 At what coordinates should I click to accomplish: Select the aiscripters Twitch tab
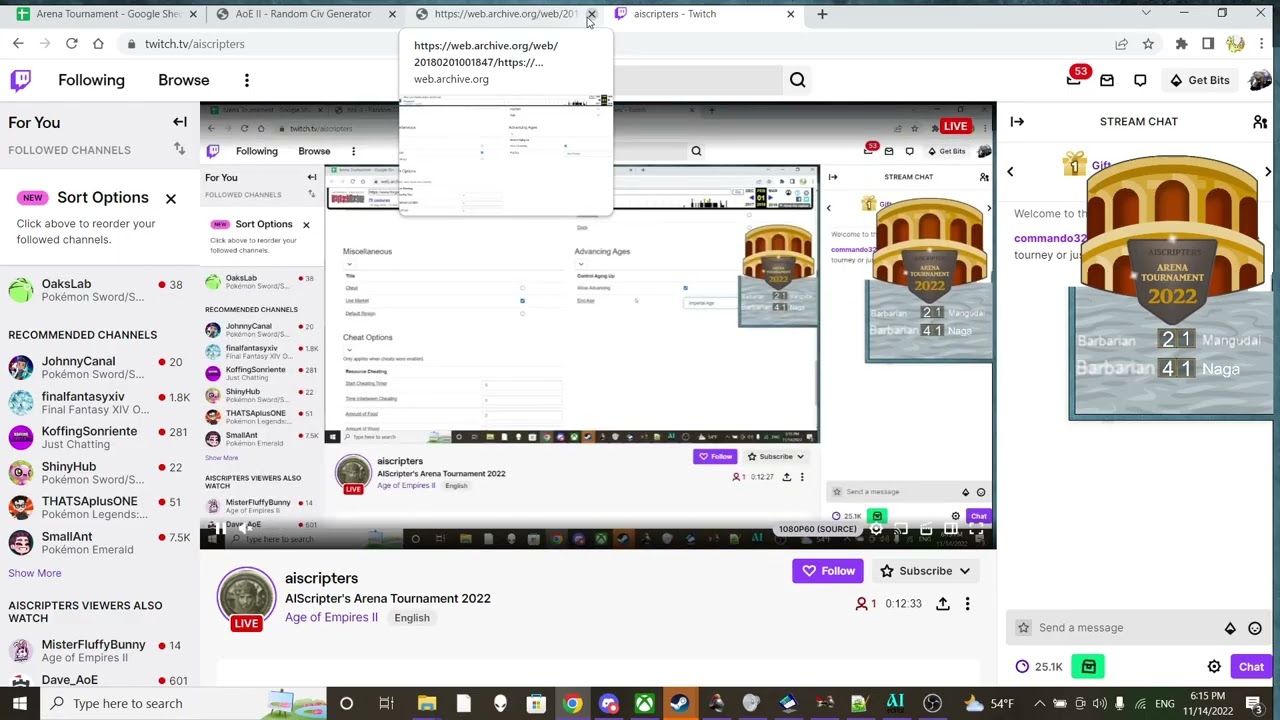pyautogui.click(x=704, y=14)
